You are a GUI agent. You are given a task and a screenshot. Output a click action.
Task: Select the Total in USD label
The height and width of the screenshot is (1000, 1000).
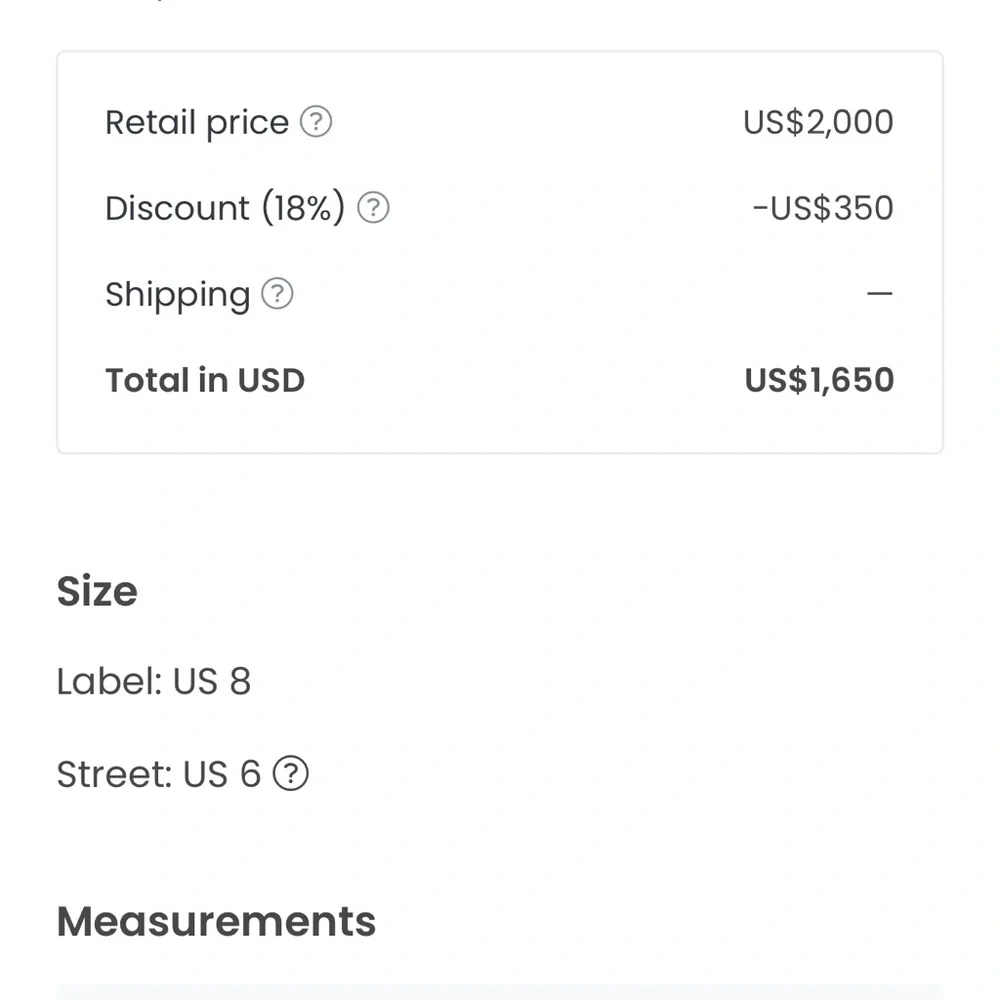[205, 380]
